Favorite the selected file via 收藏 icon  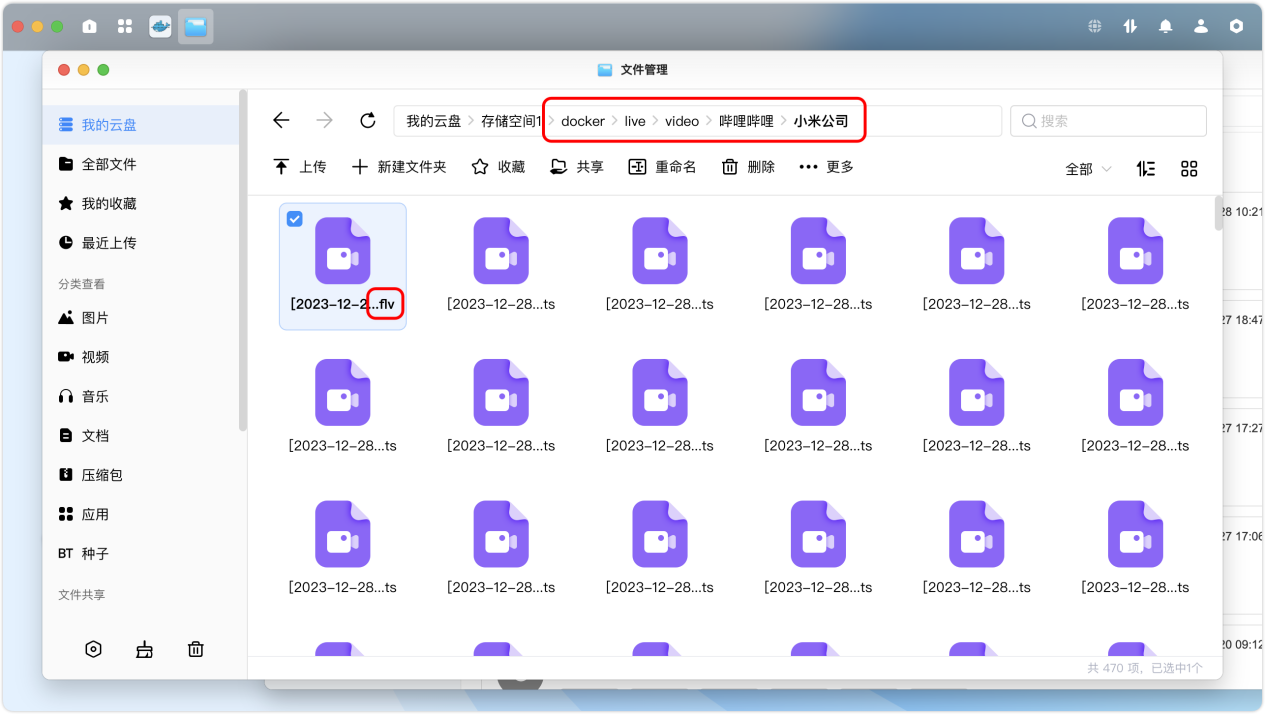(x=480, y=166)
